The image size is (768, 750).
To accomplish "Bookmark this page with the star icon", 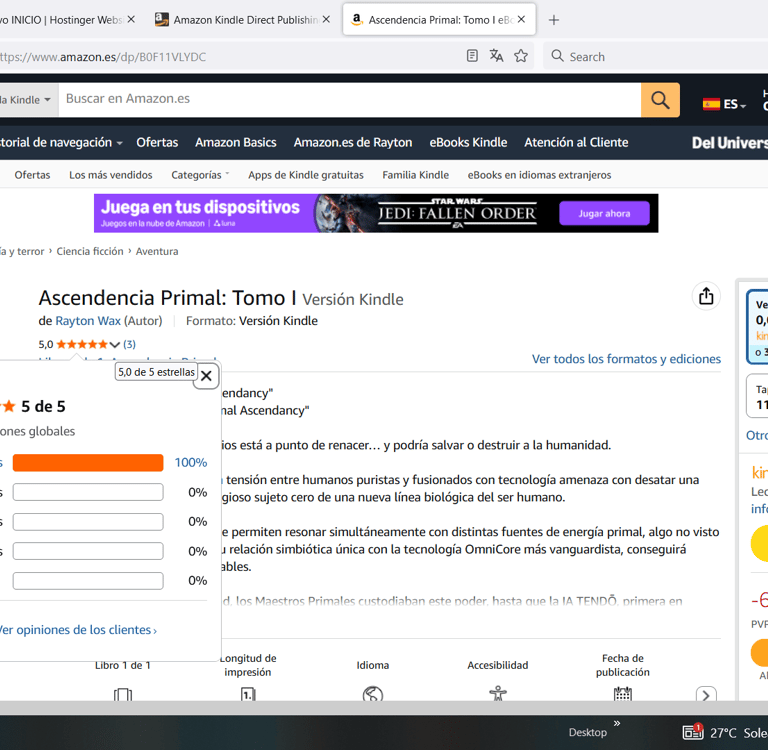I will [521, 56].
